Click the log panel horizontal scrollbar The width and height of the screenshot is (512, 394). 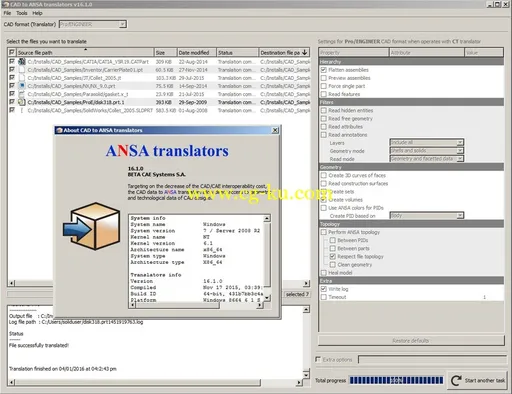coord(138,382)
